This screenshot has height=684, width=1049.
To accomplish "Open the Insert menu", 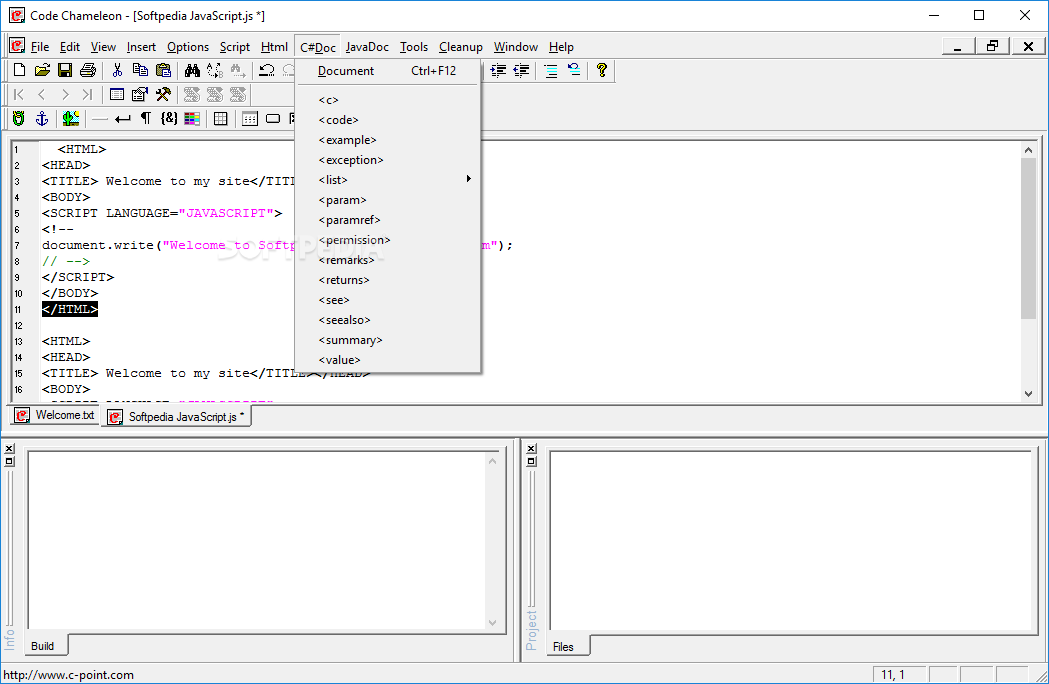I will coord(141,47).
